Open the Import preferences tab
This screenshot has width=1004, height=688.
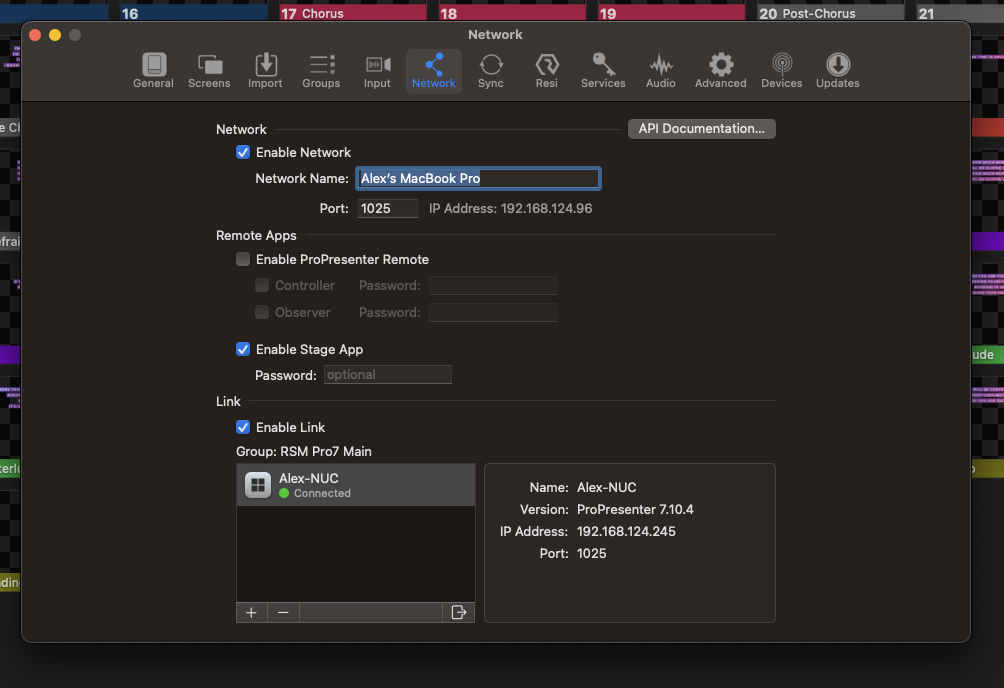265,71
